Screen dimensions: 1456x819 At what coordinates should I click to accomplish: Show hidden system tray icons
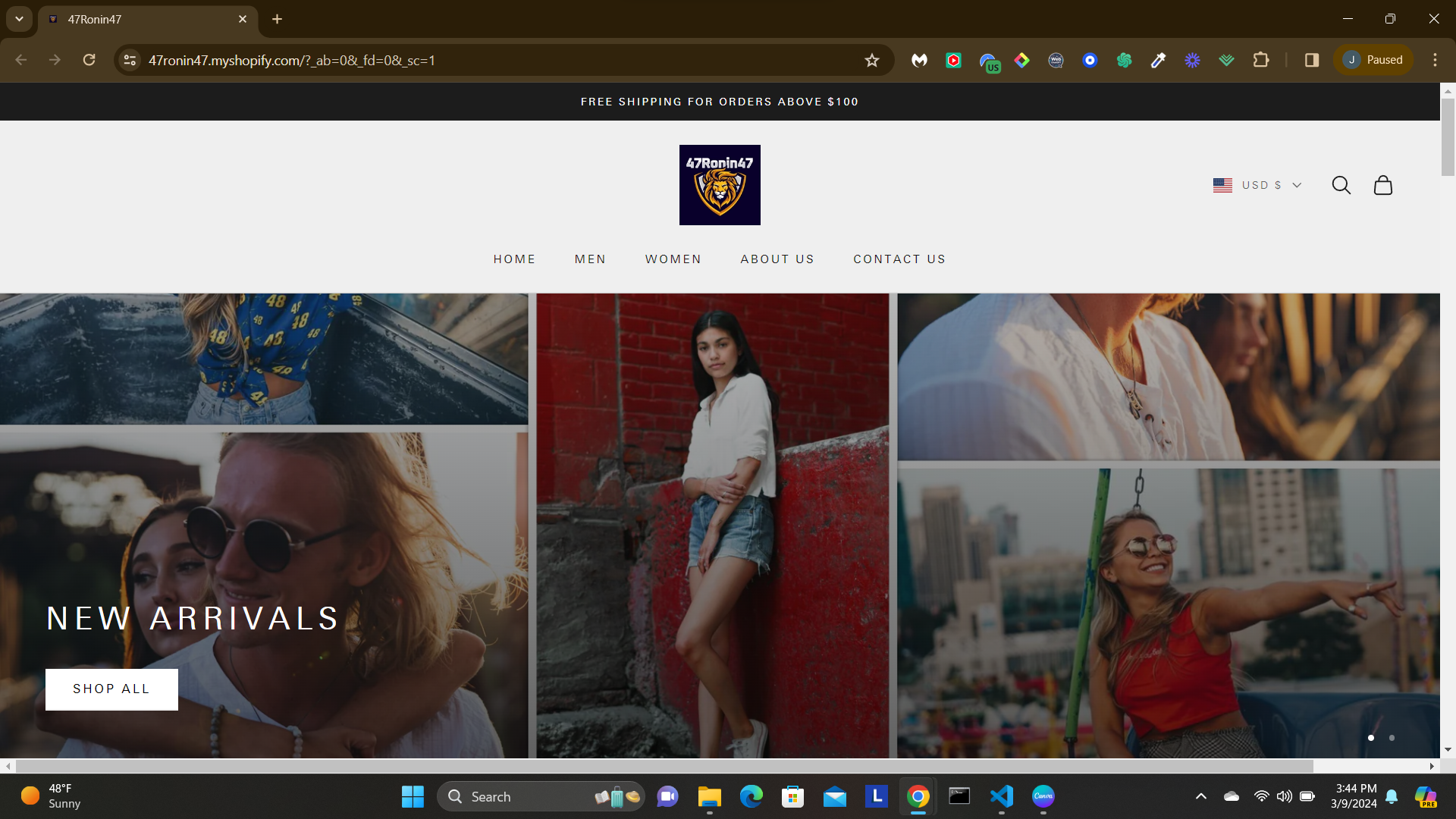[1201, 796]
